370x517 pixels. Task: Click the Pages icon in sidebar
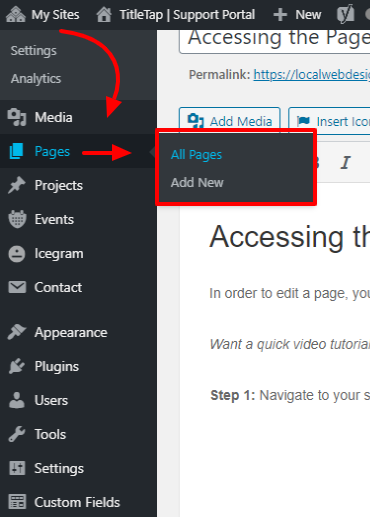tap(17, 151)
